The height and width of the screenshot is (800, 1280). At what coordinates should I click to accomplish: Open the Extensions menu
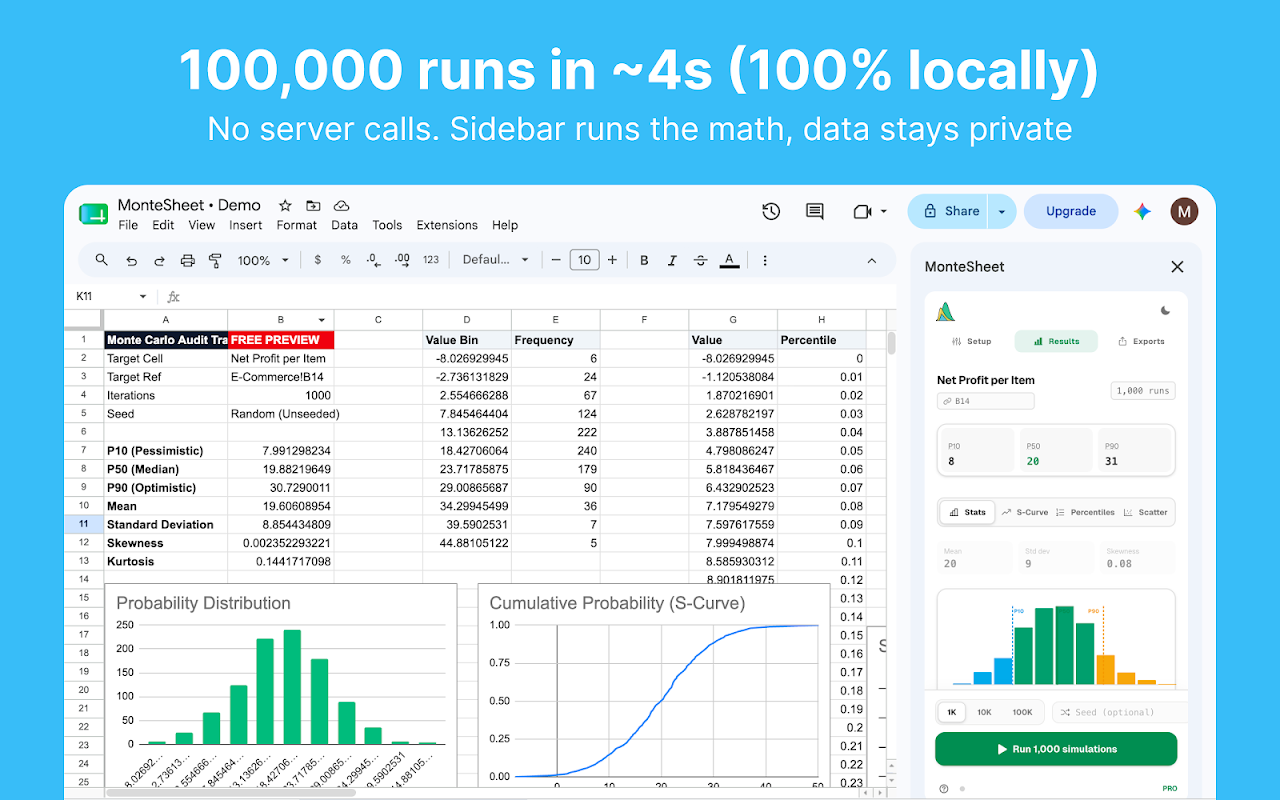click(447, 225)
